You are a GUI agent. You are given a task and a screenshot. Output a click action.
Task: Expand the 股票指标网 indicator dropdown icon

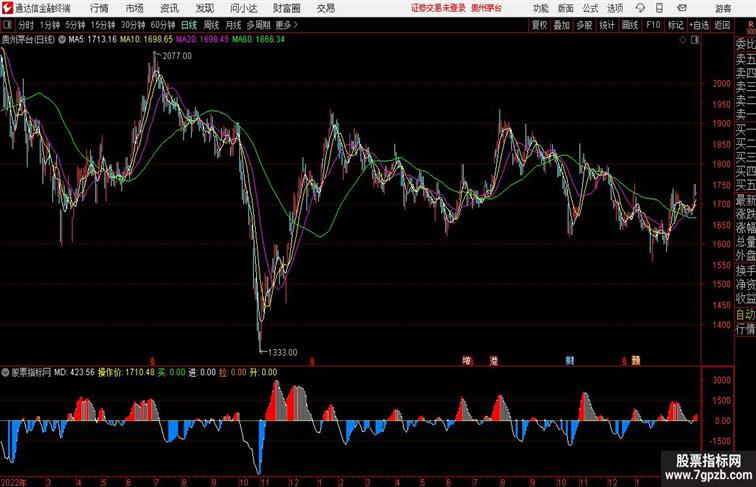5,372
